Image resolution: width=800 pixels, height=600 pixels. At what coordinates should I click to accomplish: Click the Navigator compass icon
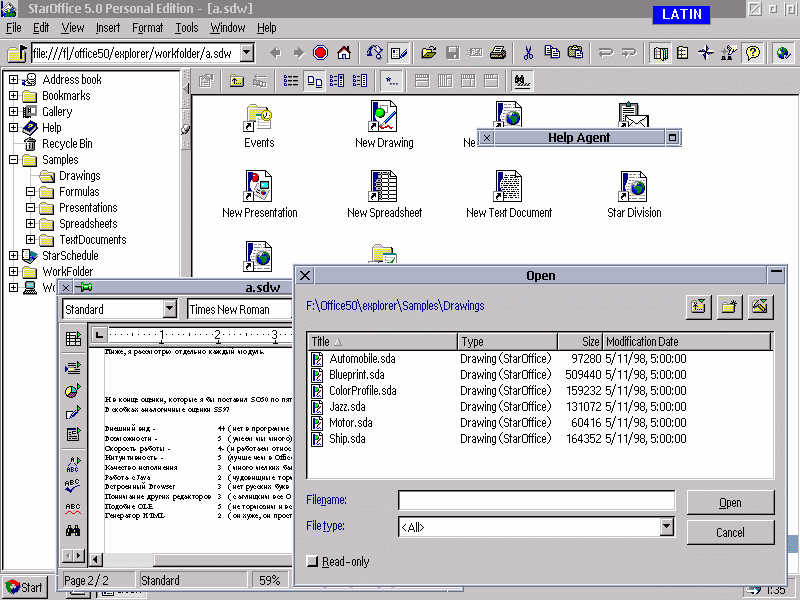point(706,53)
